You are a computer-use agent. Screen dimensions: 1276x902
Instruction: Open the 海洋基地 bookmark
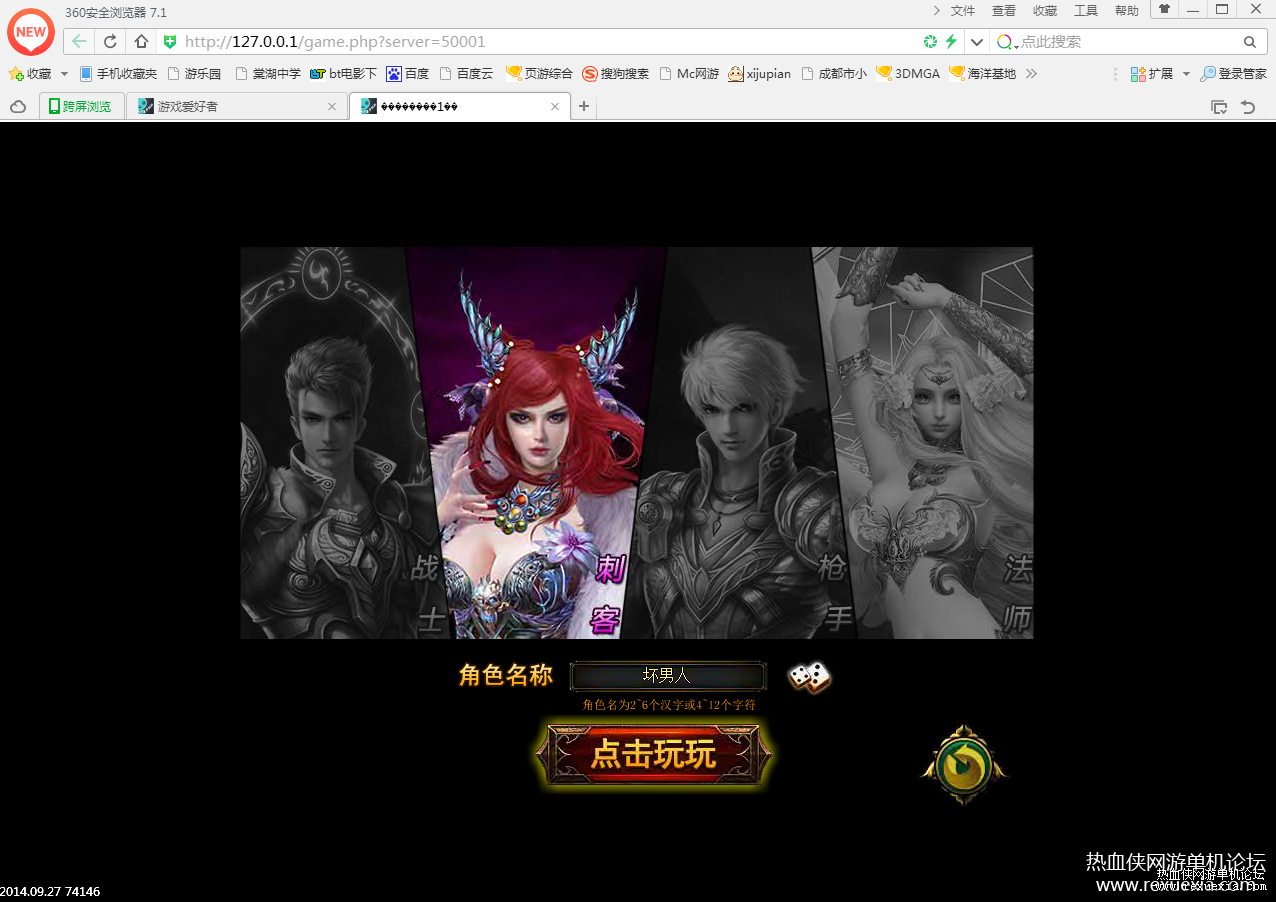click(982, 74)
